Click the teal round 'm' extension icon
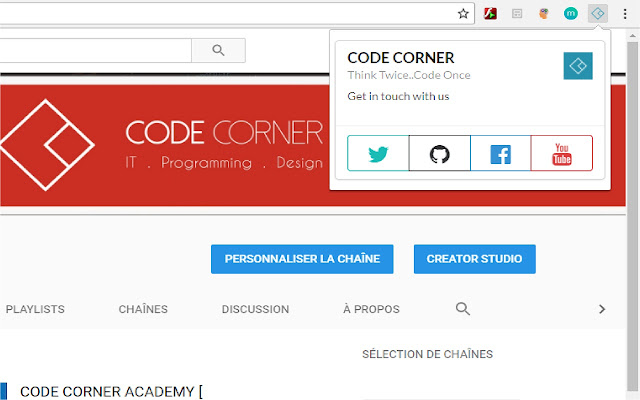The height and width of the screenshot is (400, 640). click(x=571, y=14)
